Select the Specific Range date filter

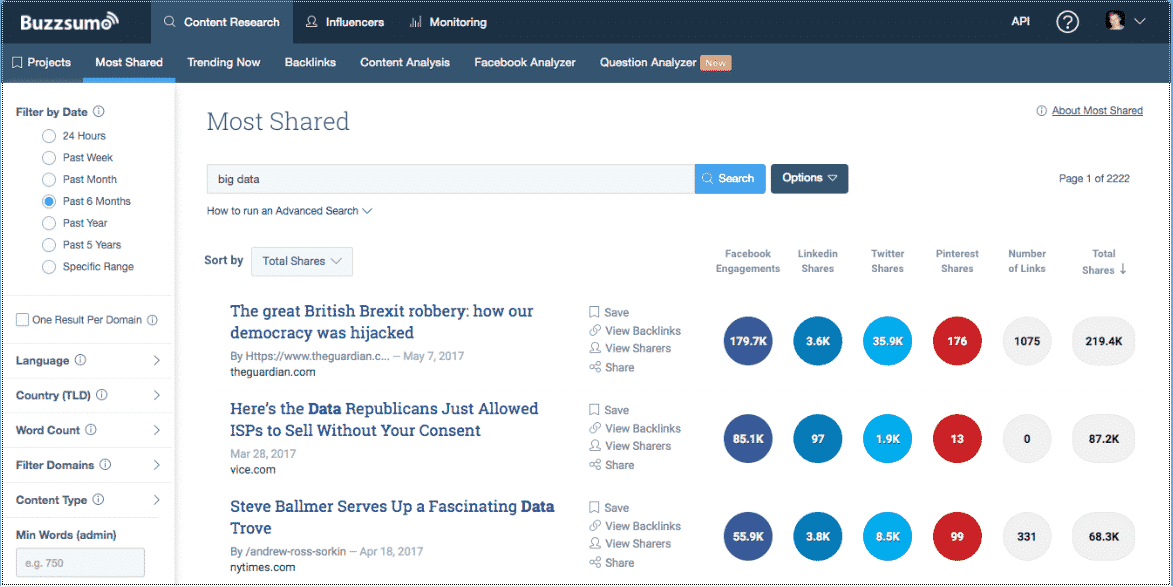point(49,266)
